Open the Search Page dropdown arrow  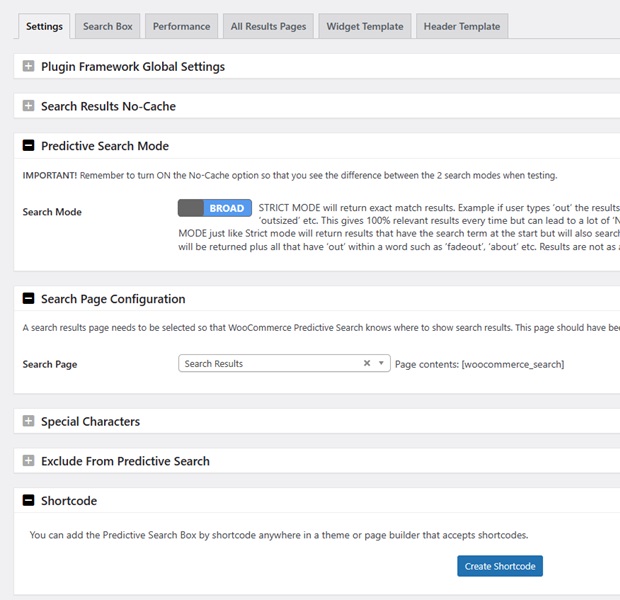(382, 364)
